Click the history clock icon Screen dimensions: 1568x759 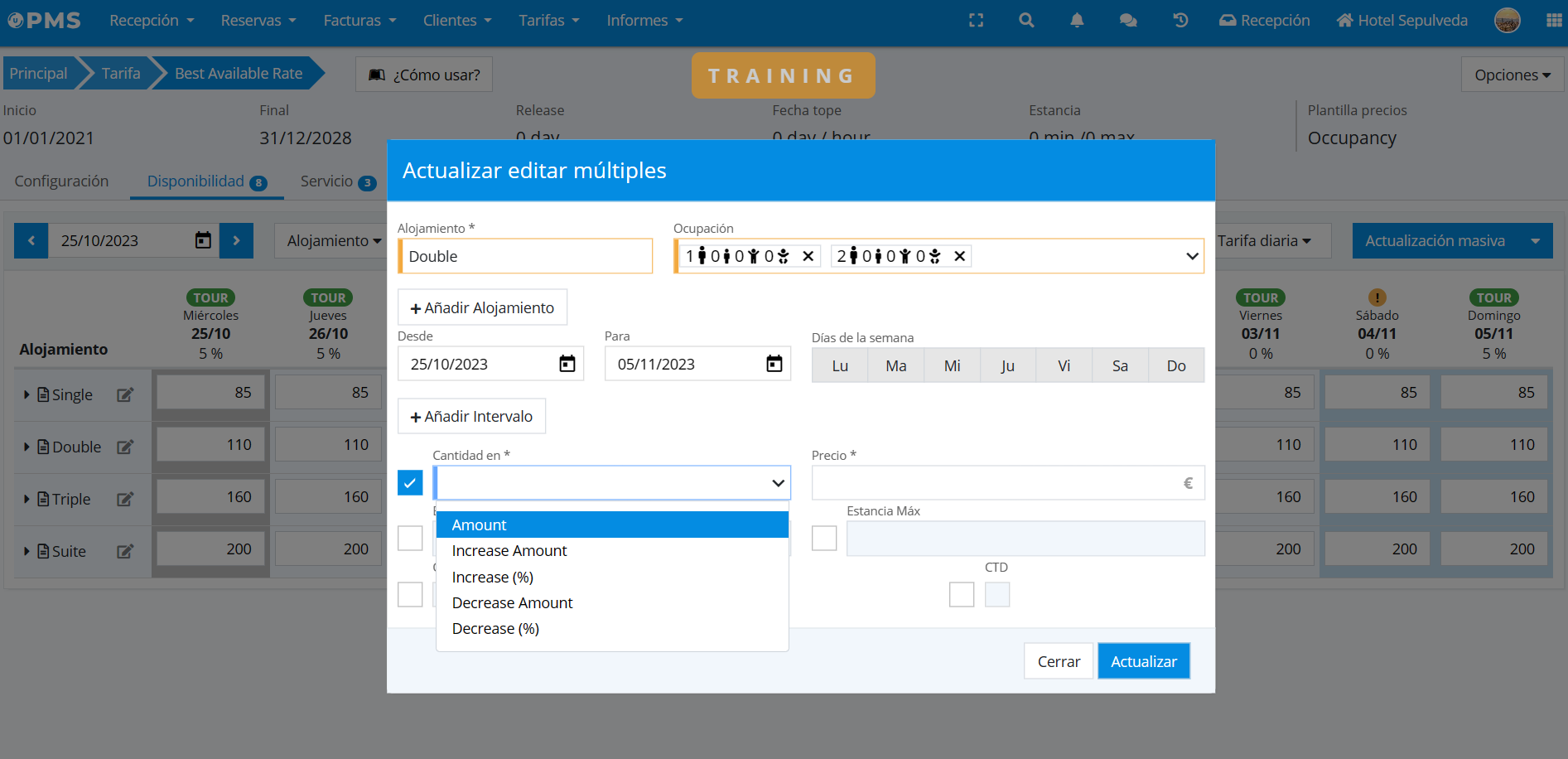(1180, 21)
